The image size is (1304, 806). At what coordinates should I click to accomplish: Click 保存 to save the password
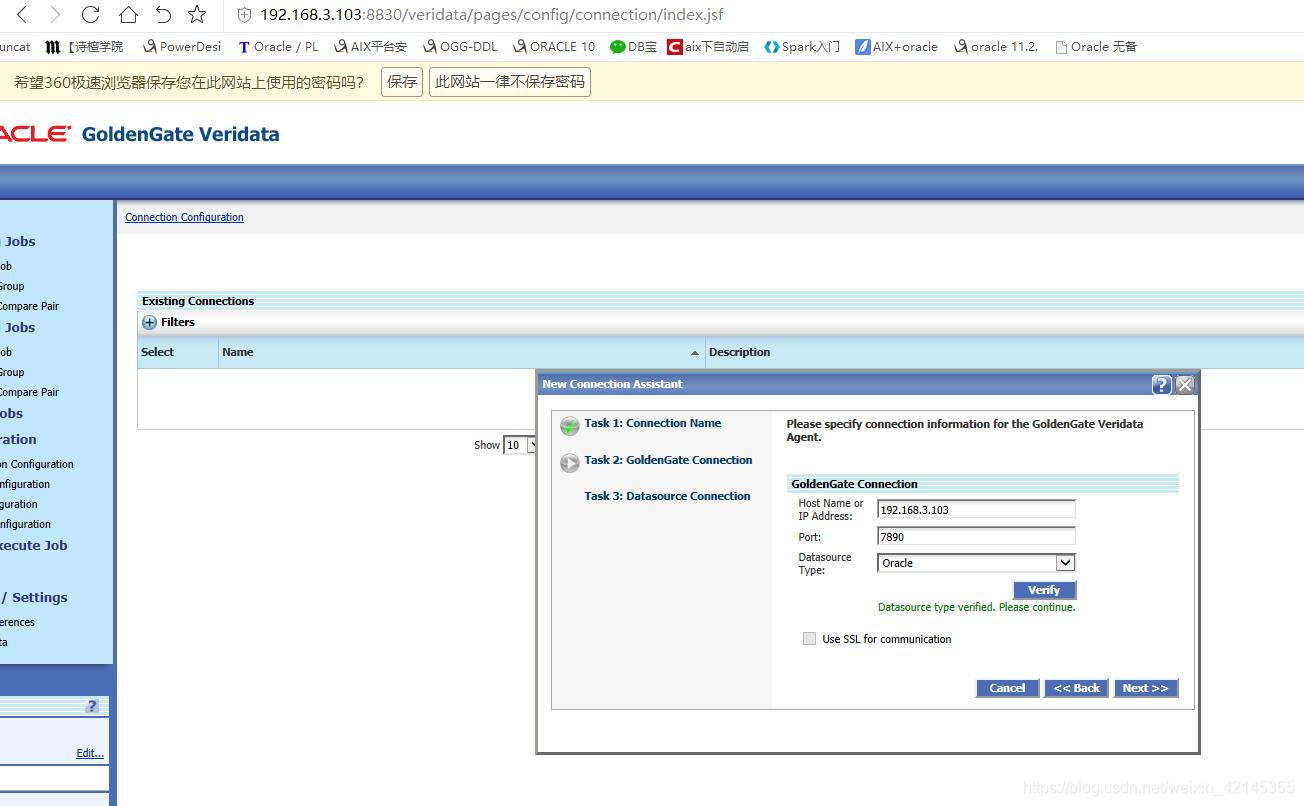(402, 82)
